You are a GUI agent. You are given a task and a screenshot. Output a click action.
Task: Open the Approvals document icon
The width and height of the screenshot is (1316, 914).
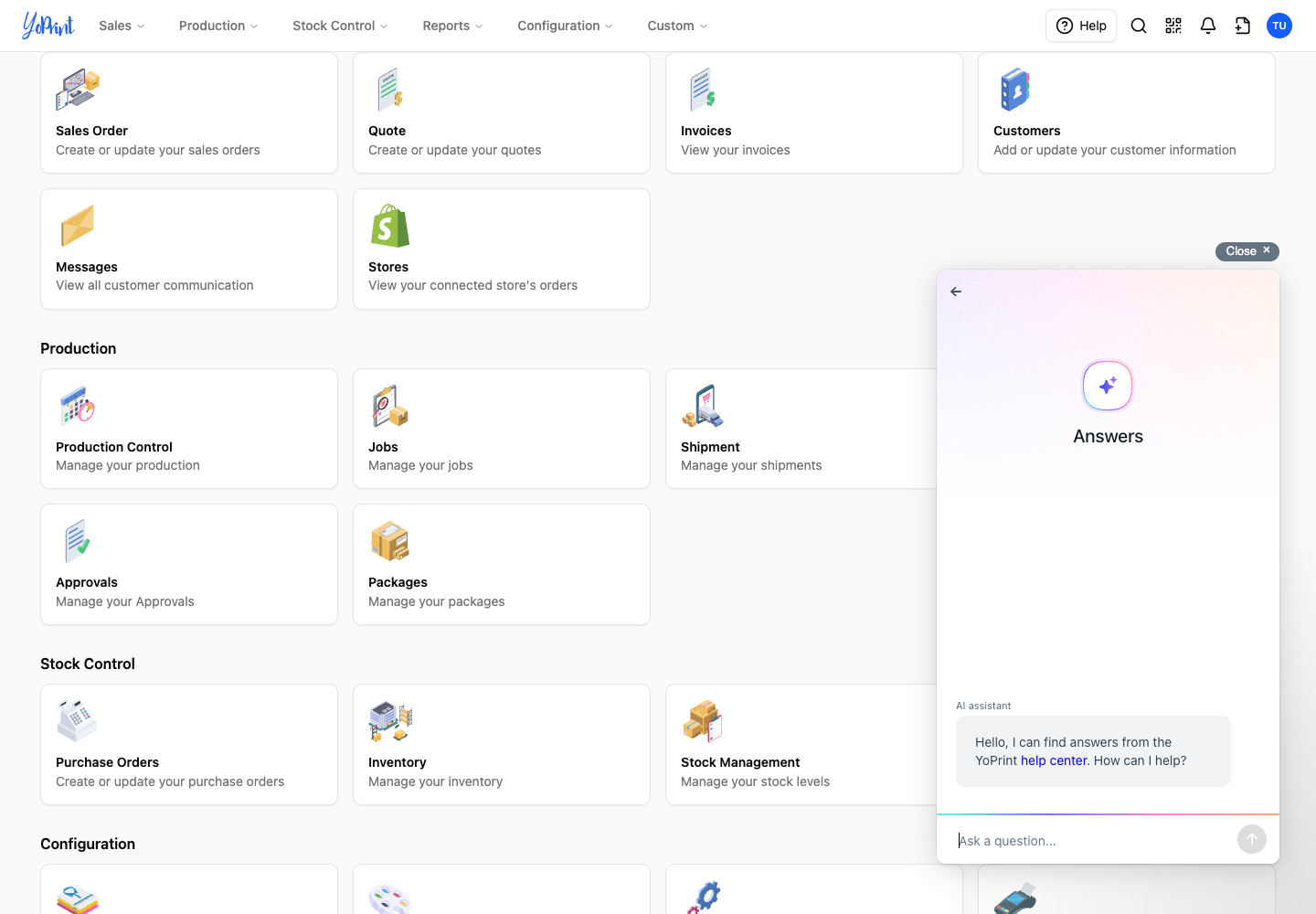[78, 541]
